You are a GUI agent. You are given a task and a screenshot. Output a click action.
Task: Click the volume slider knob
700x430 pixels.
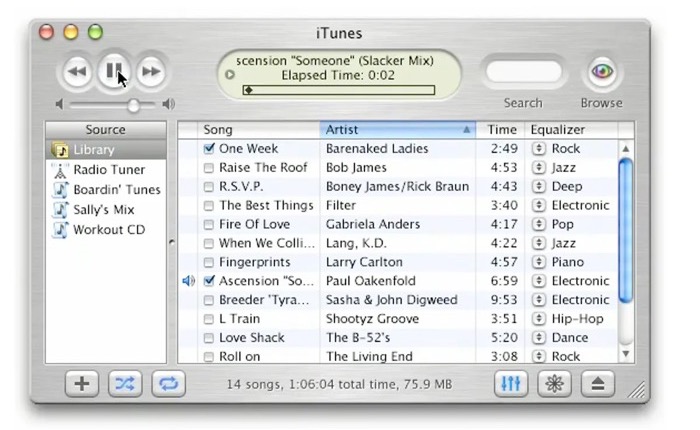tap(134, 104)
